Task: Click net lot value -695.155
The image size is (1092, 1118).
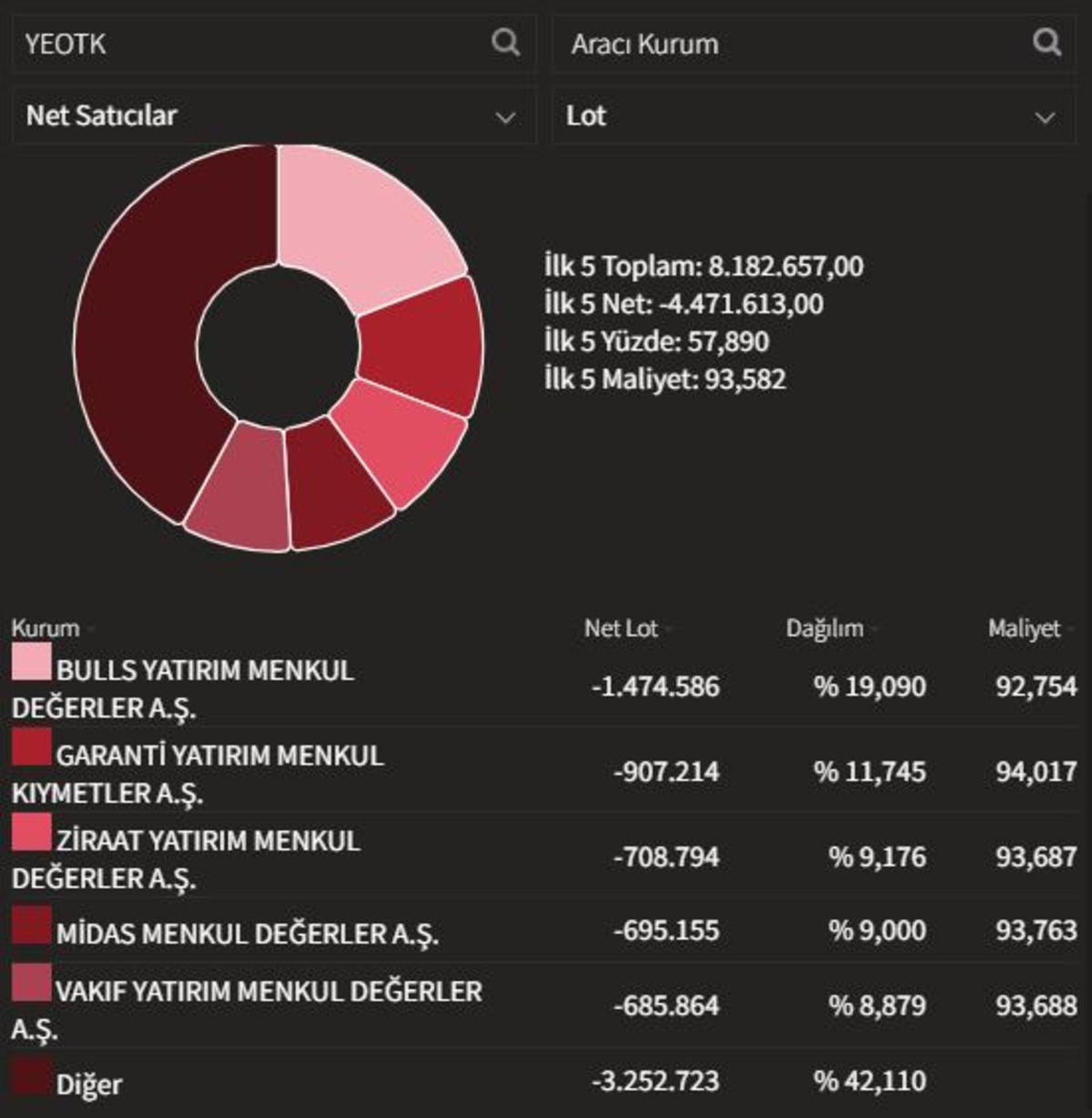Action: [x=666, y=931]
